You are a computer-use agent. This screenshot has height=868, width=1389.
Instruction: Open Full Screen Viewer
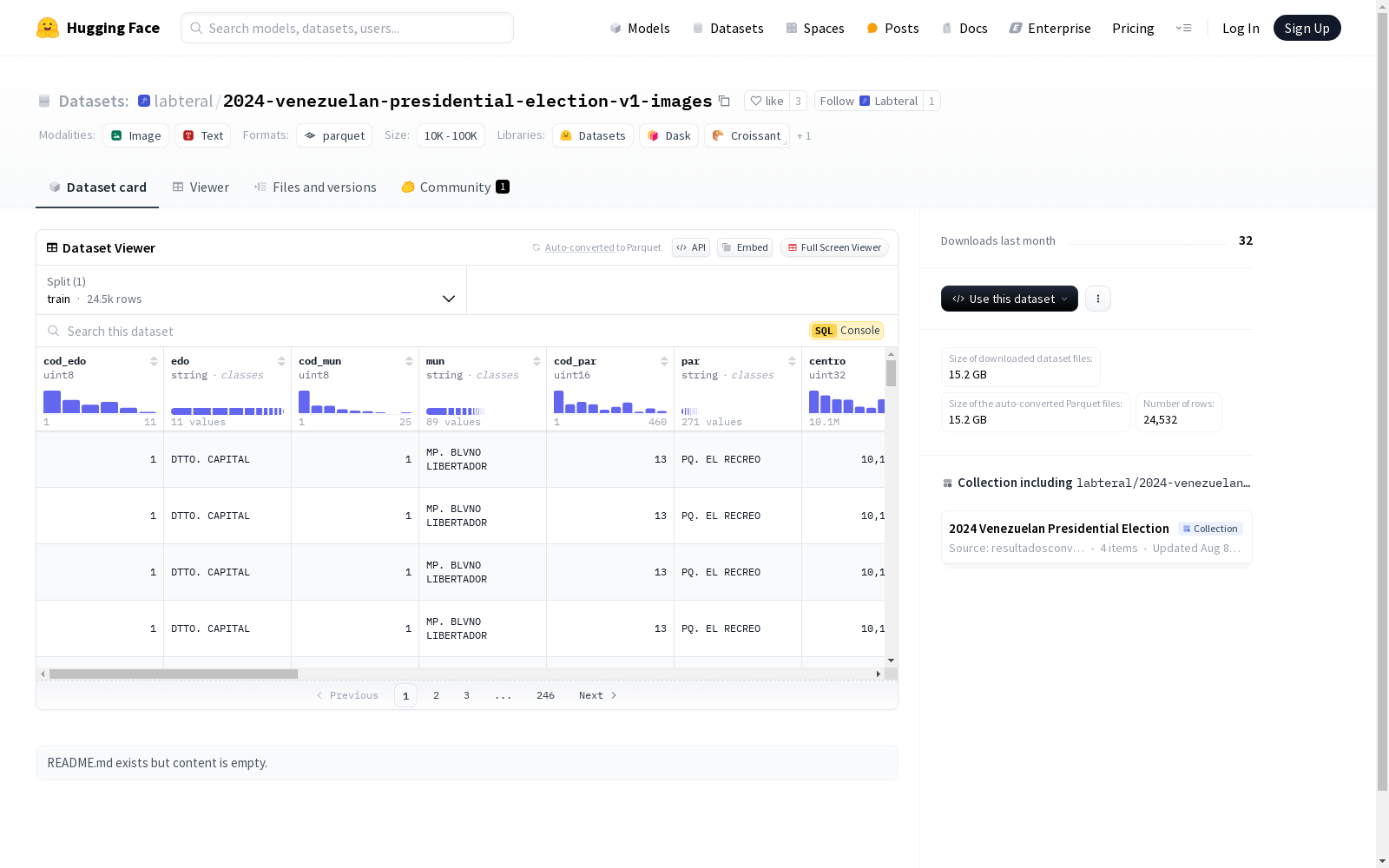click(834, 247)
